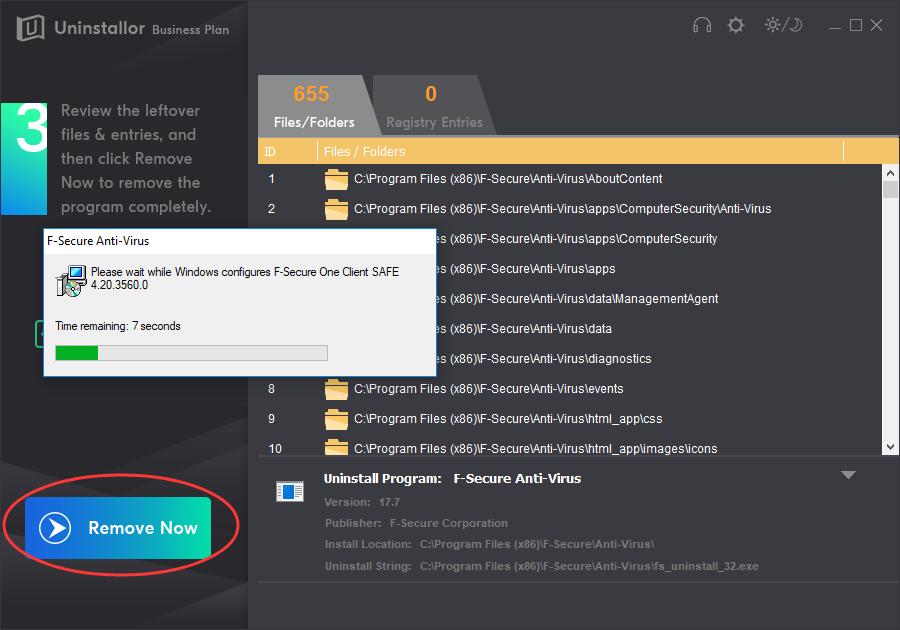Open support via the headphones icon

702,25
